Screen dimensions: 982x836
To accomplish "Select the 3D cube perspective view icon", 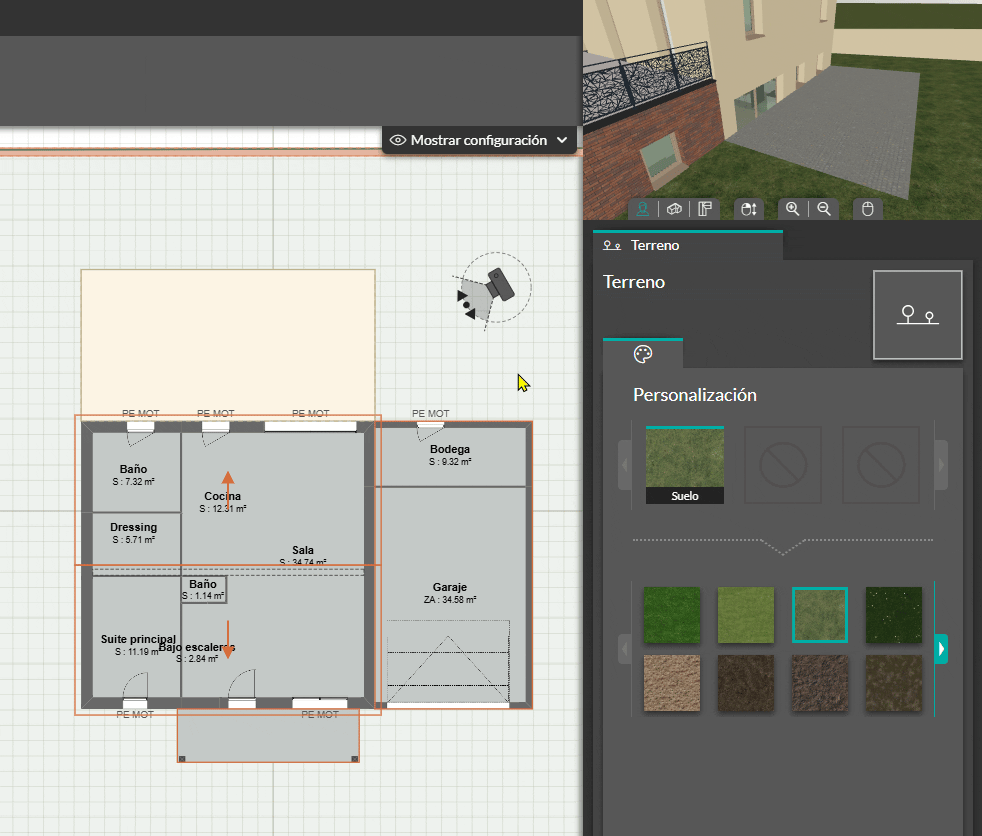I will [x=674, y=209].
